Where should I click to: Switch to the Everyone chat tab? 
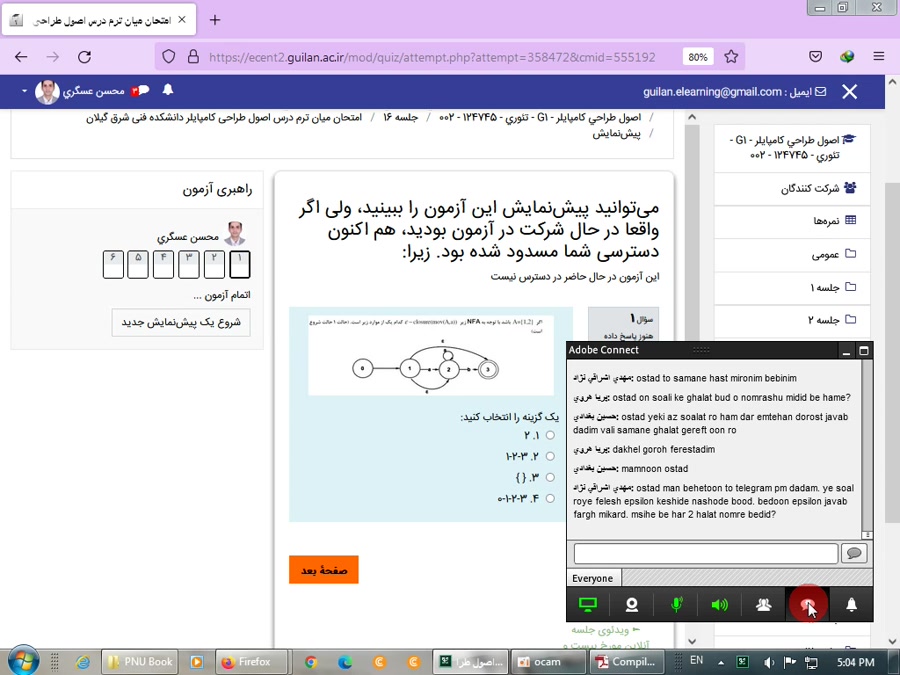tap(593, 578)
